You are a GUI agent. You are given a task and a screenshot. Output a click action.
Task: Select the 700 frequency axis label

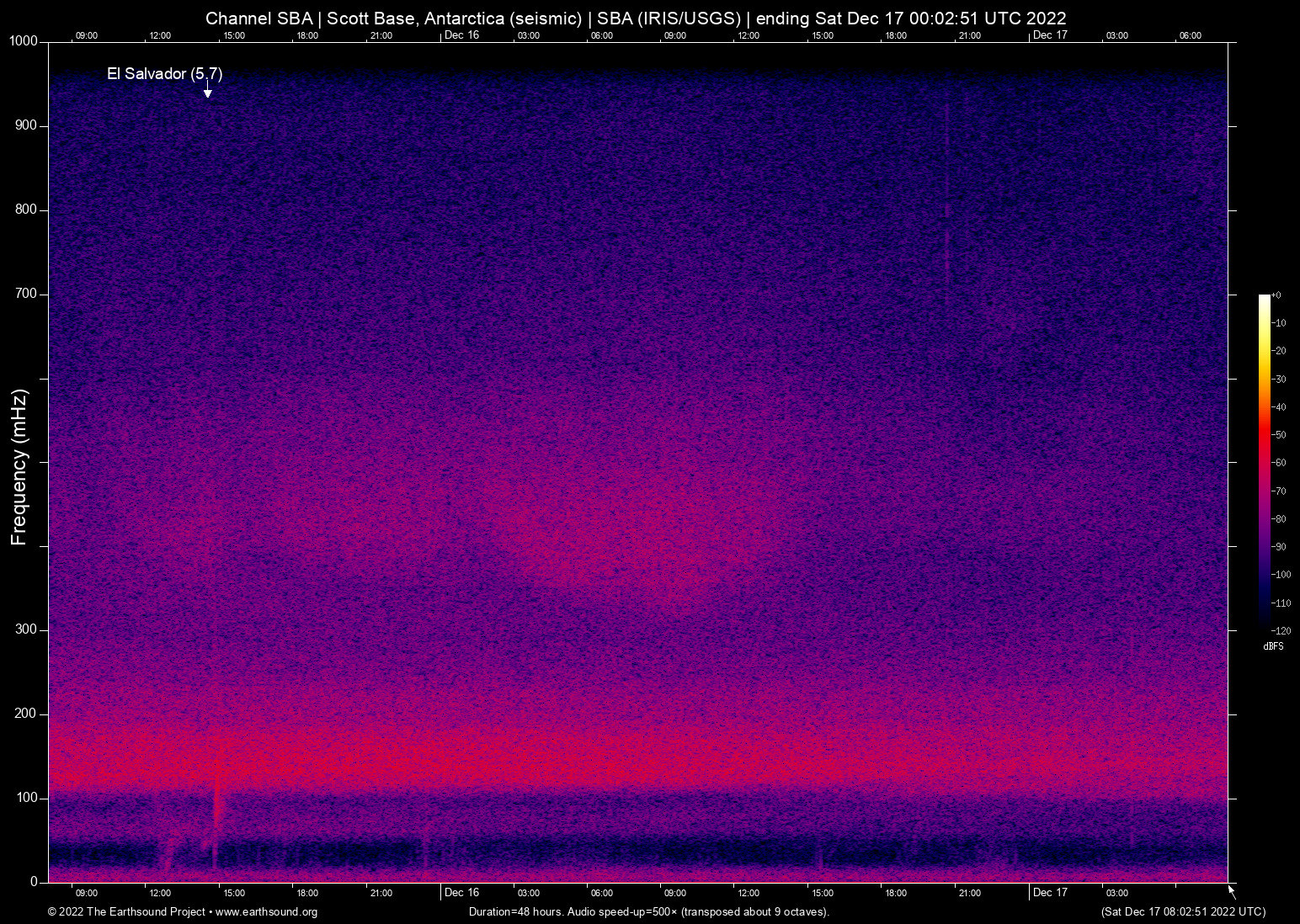26,294
